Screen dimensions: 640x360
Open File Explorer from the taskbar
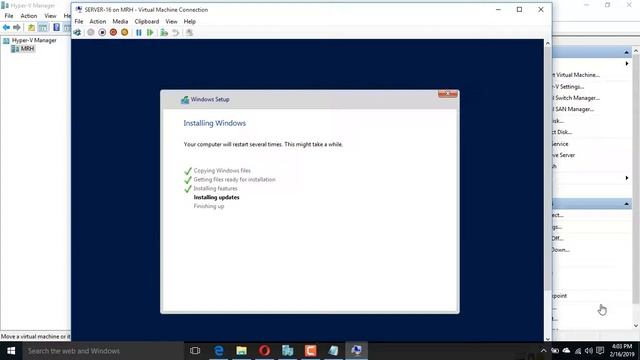pyautogui.click(x=242, y=351)
